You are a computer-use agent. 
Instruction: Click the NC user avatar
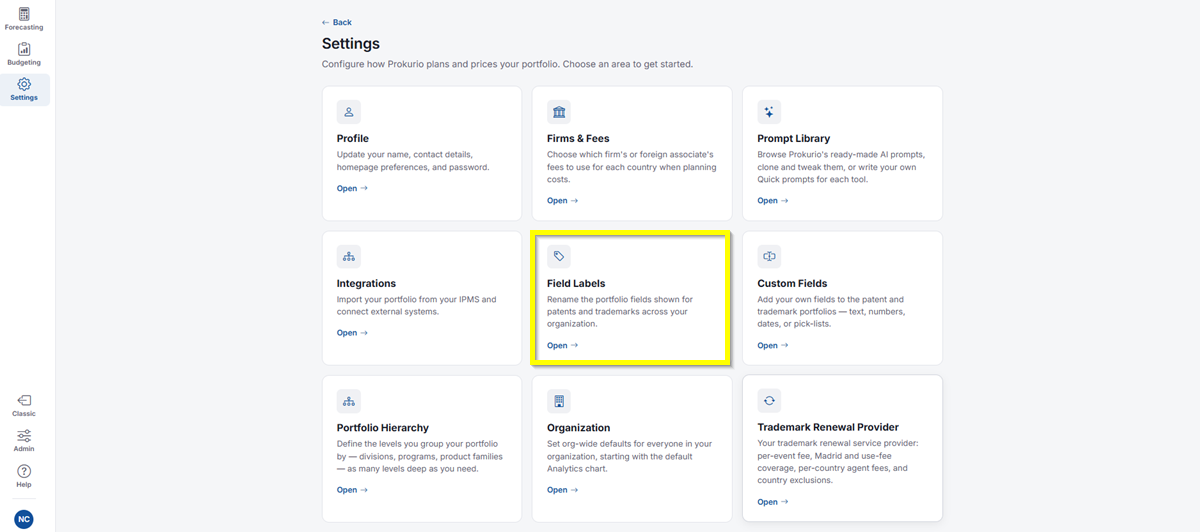point(23,519)
